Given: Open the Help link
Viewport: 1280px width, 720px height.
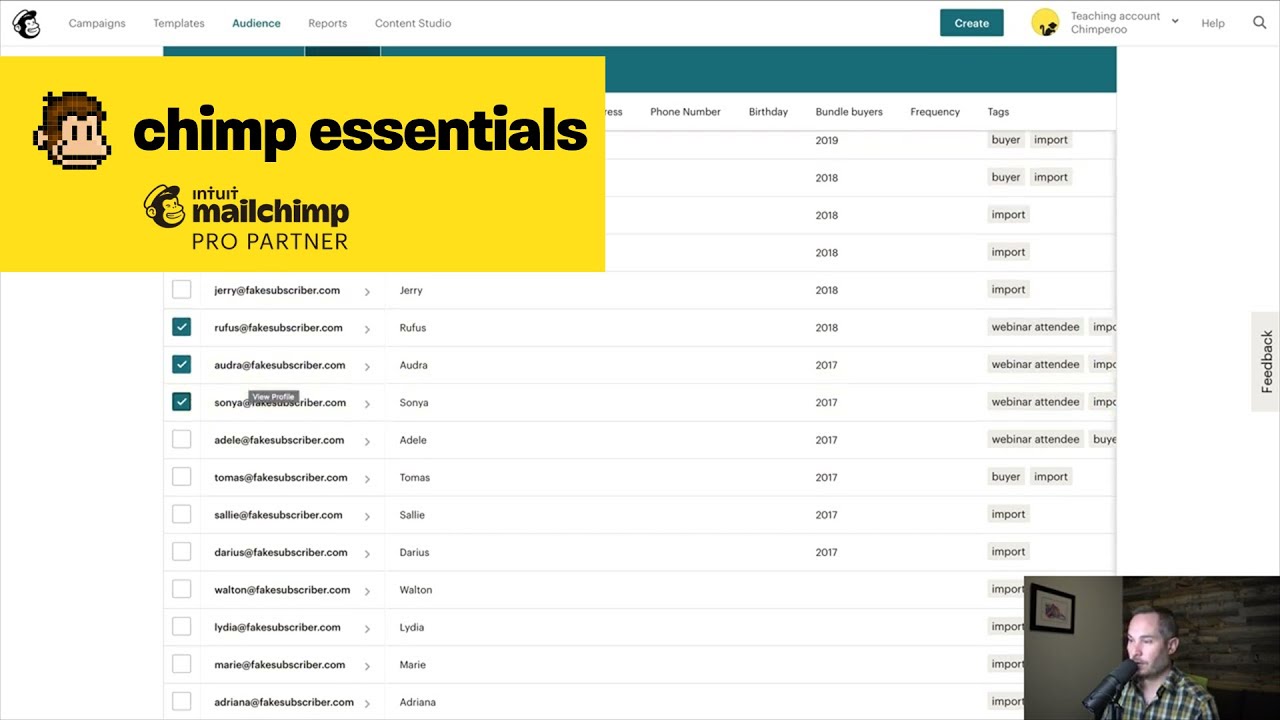Looking at the screenshot, I should coord(1213,23).
